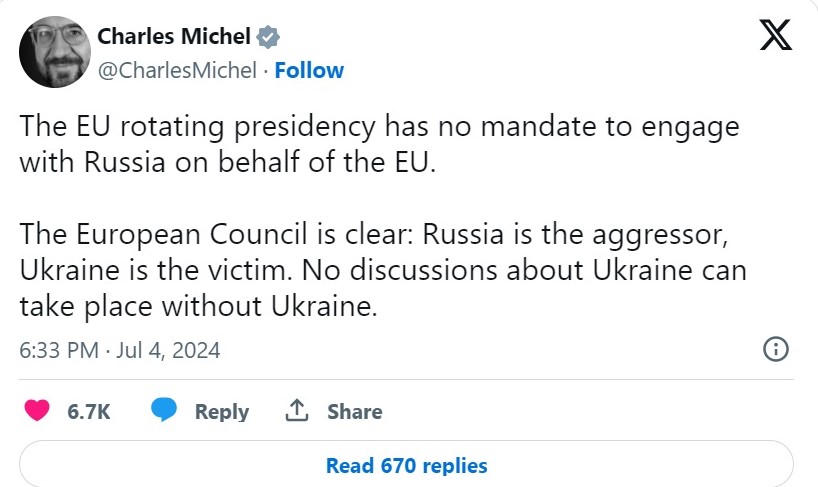Click the share arrow icon
The width and height of the screenshot is (818, 487).
pos(296,411)
